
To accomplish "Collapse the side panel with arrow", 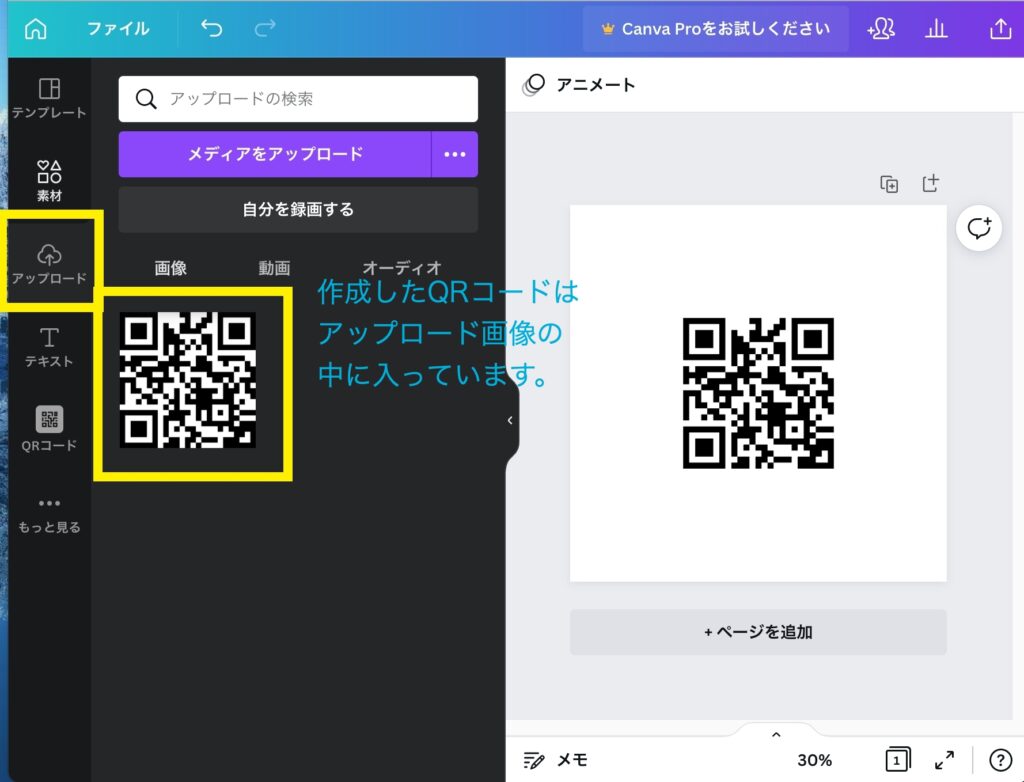I will pos(510,420).
